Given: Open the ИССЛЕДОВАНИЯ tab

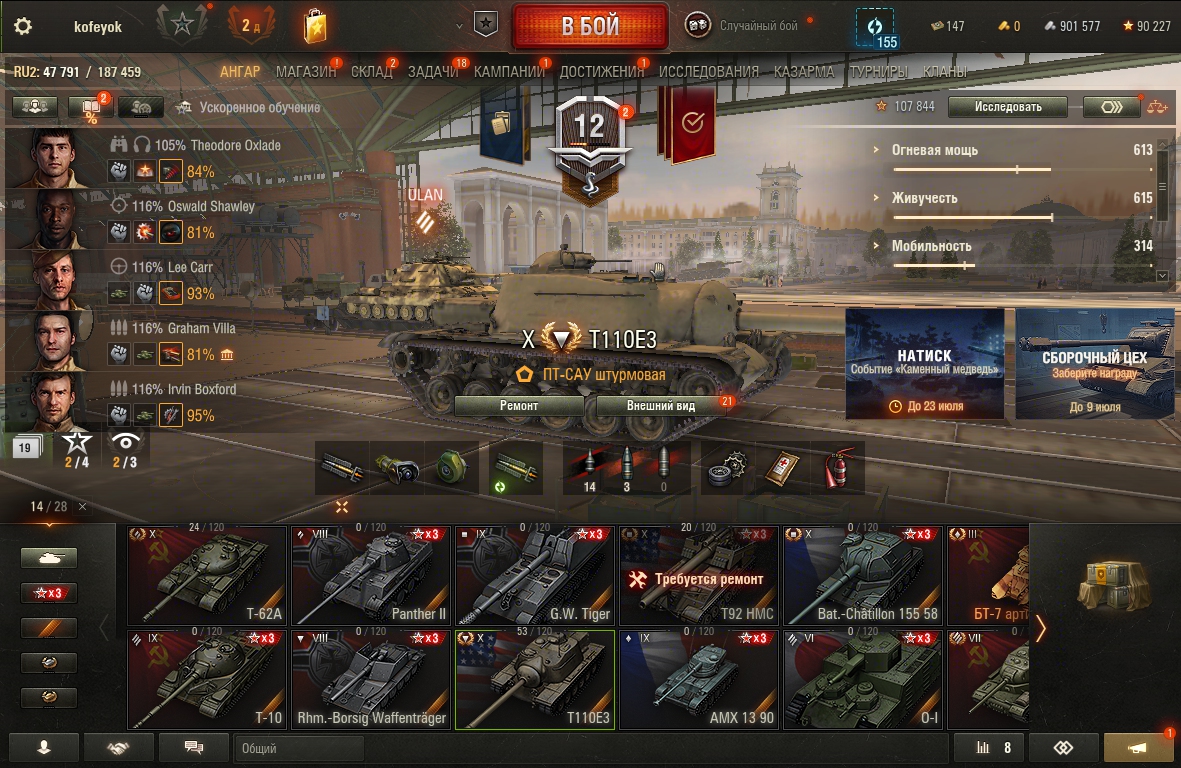Looking at the screenshot, I should pyautogui.click(x=708, y=72).
